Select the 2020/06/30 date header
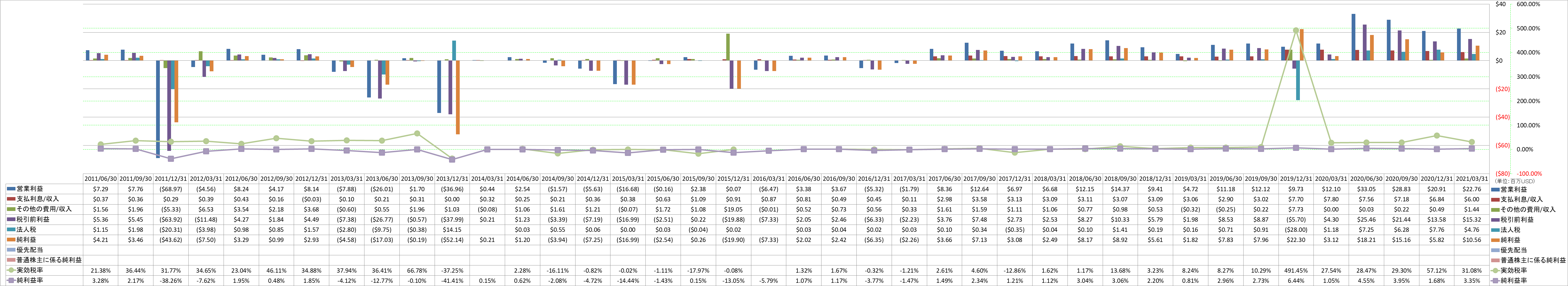The height and width of the screenshot is (286, 1568). (1366, 179)
